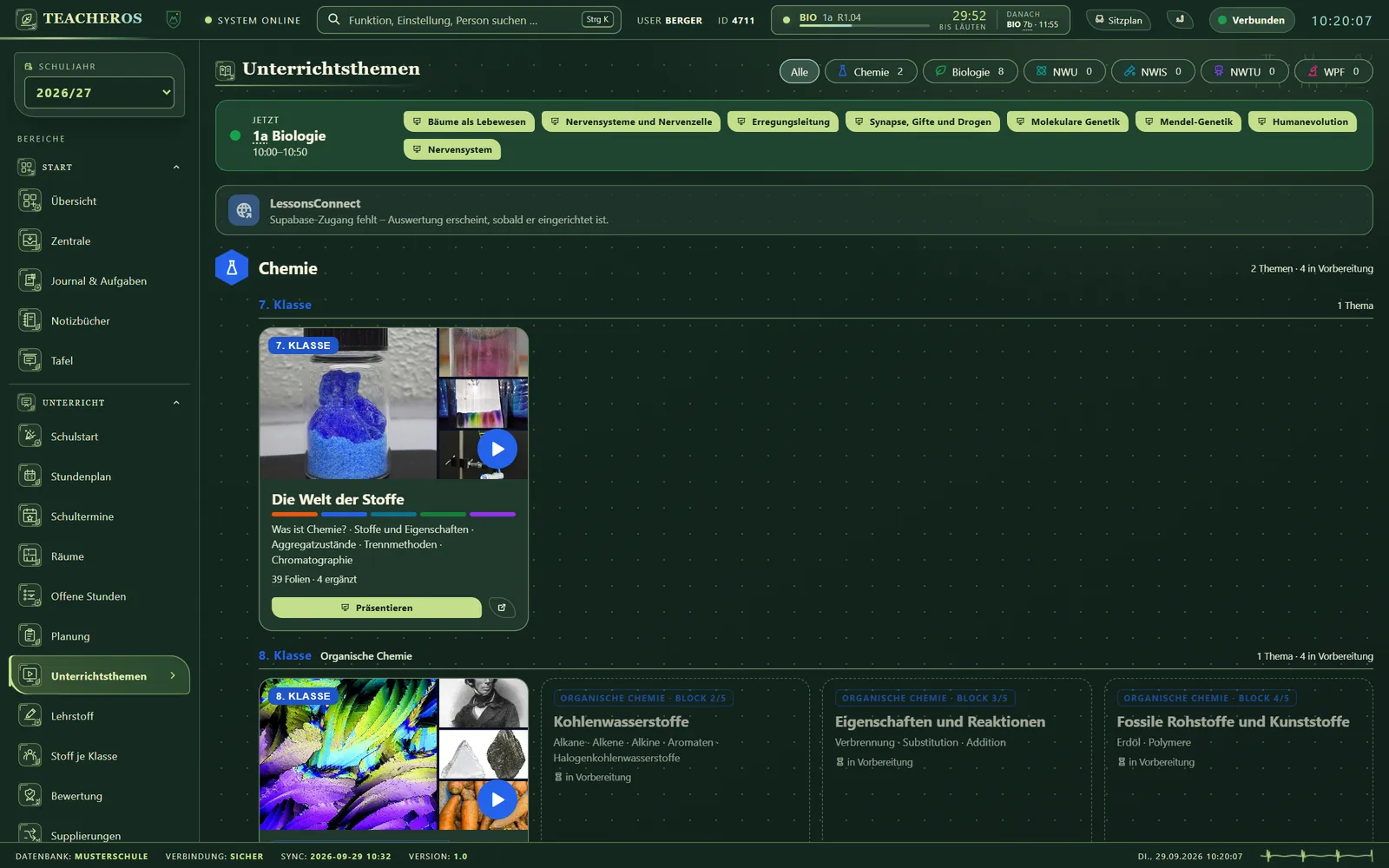Open the Stundenplan icon

(x=30, y=477)
